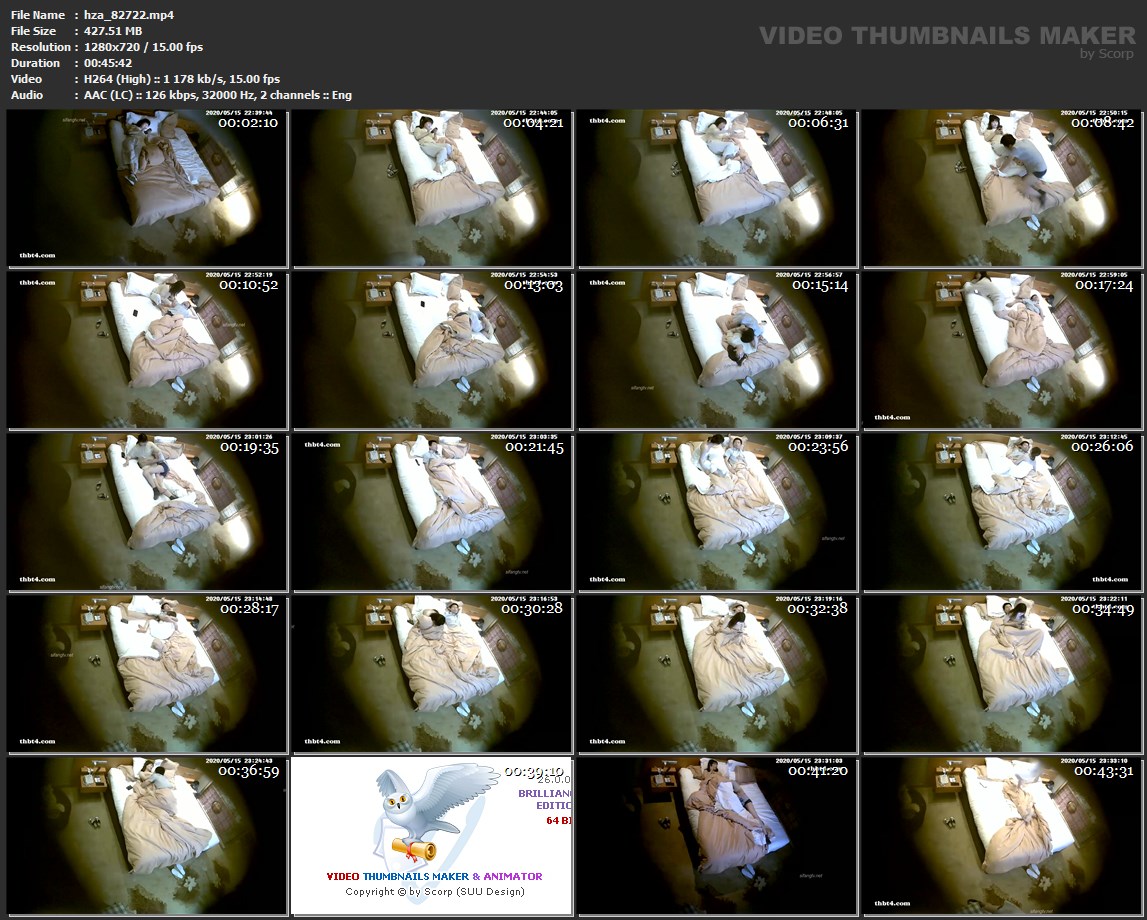This screenshot has width=1147, height=920.
Task: Open the thumbnail stamped 00:02:10
Action: coord(147,188)
